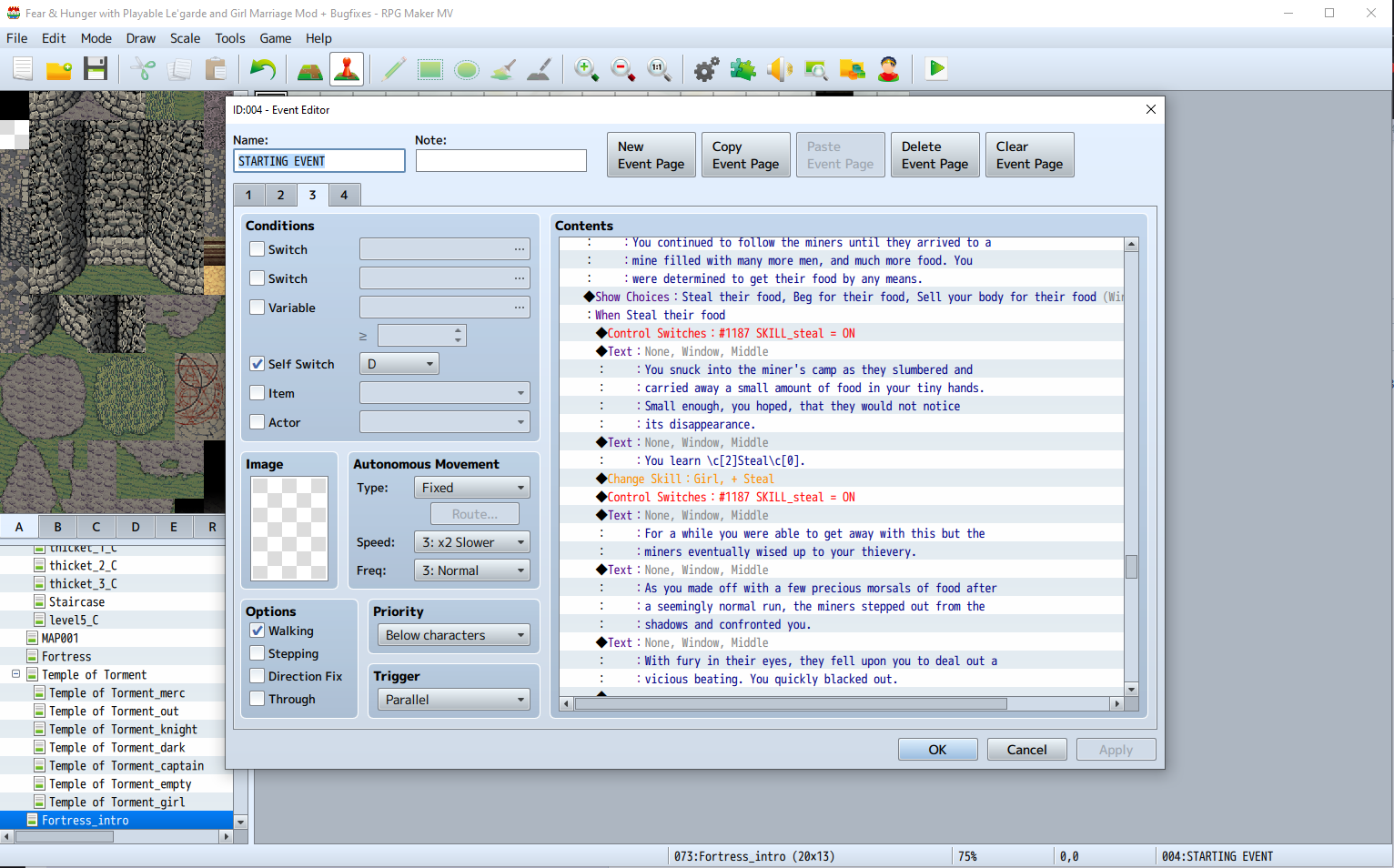This screenshot has width=1394, height=868.
Task: Open the Actor condition dropdown
Action: tap(445, 422)
